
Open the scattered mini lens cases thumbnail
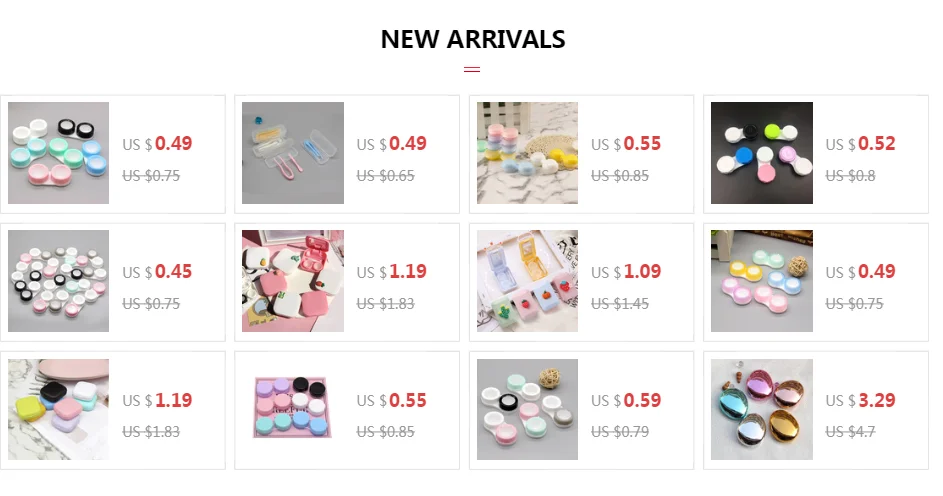coord(58,281)
